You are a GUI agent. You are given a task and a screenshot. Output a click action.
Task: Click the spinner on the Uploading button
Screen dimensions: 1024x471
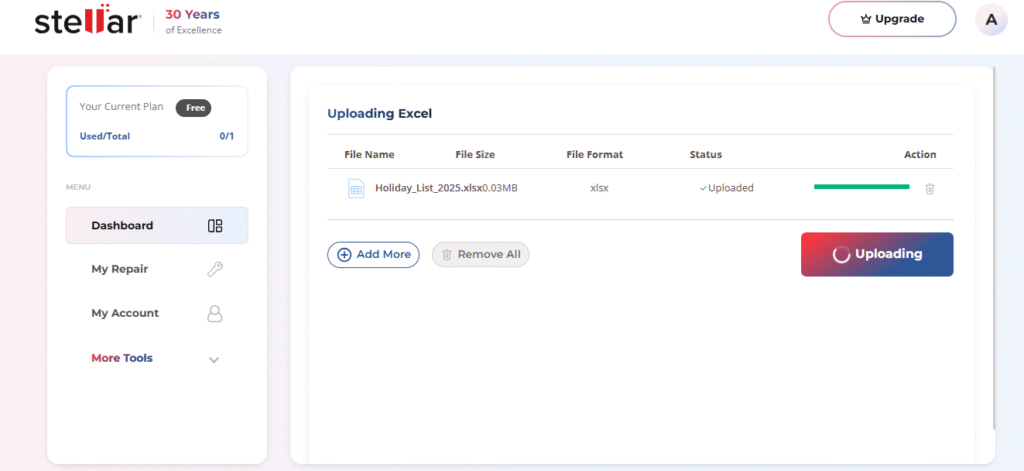point(841,255)
